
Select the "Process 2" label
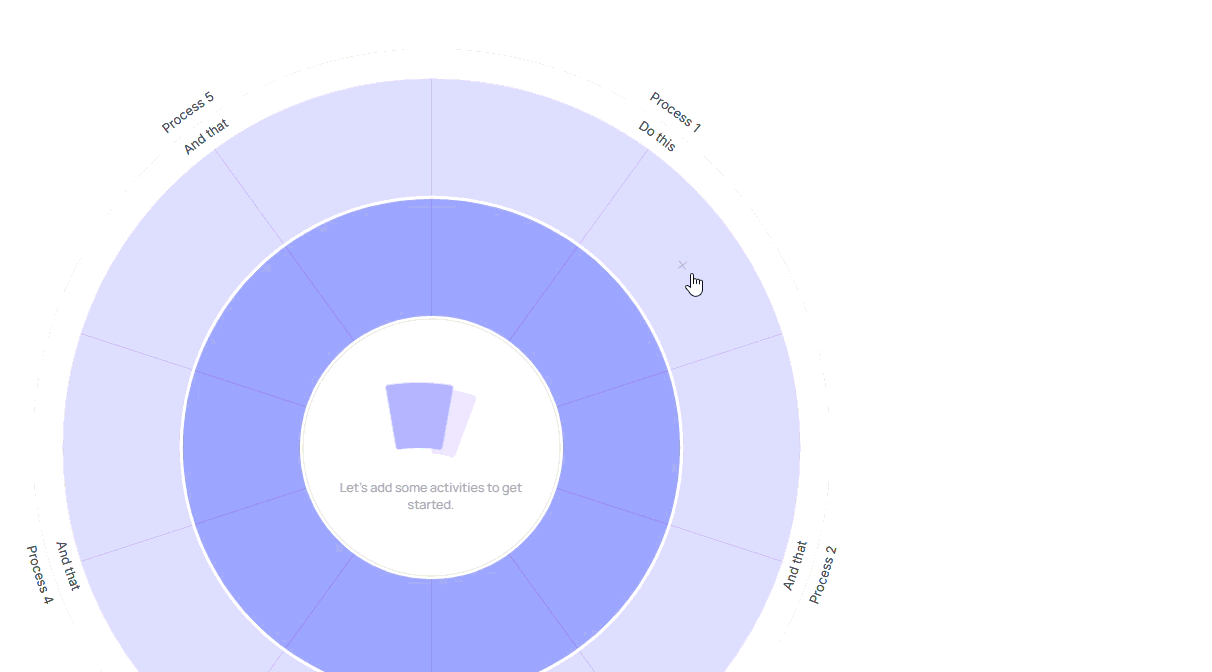click(x=823, y=575)
